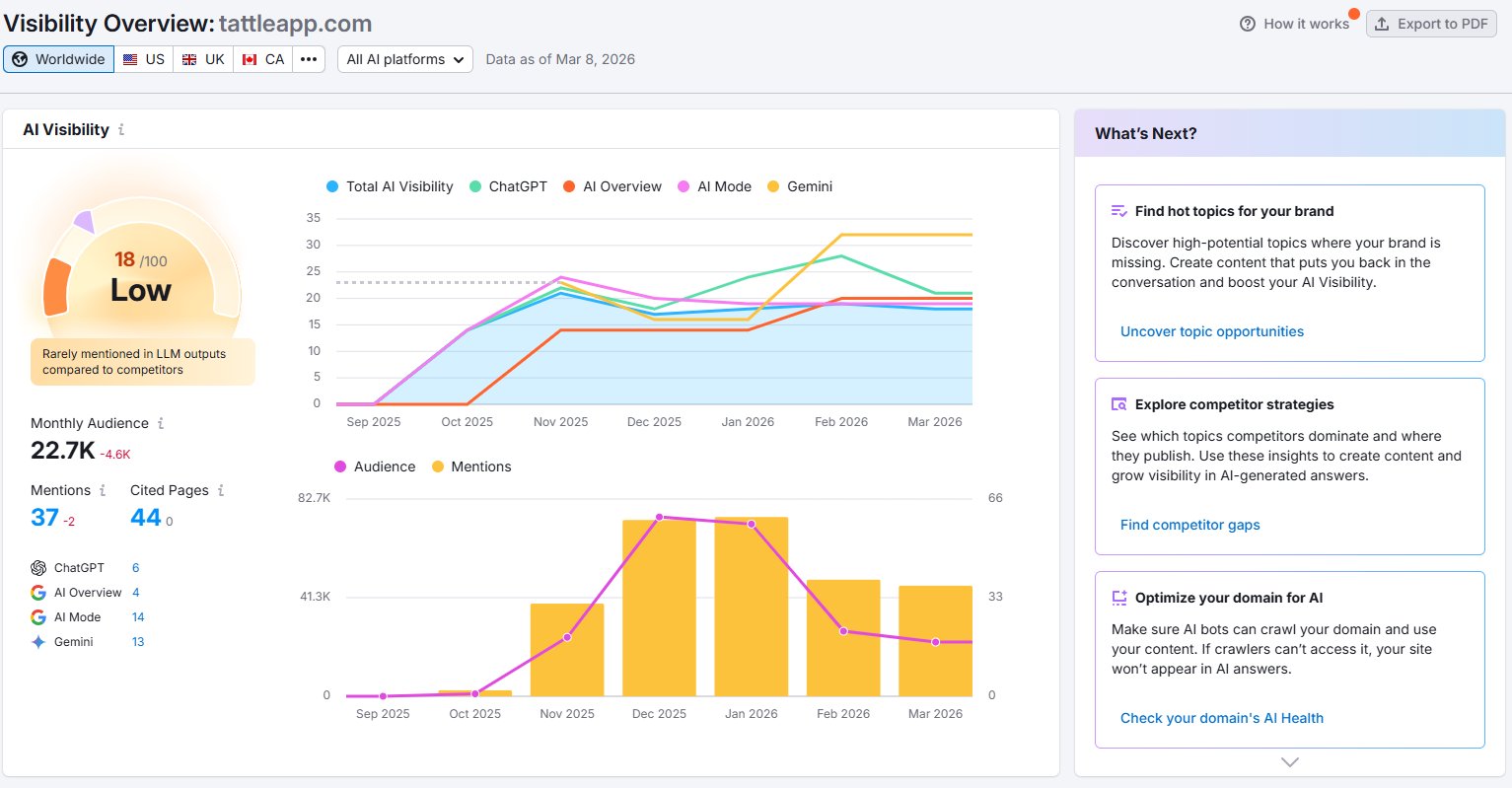Click the Export to PDF button

coord(1431,24)
